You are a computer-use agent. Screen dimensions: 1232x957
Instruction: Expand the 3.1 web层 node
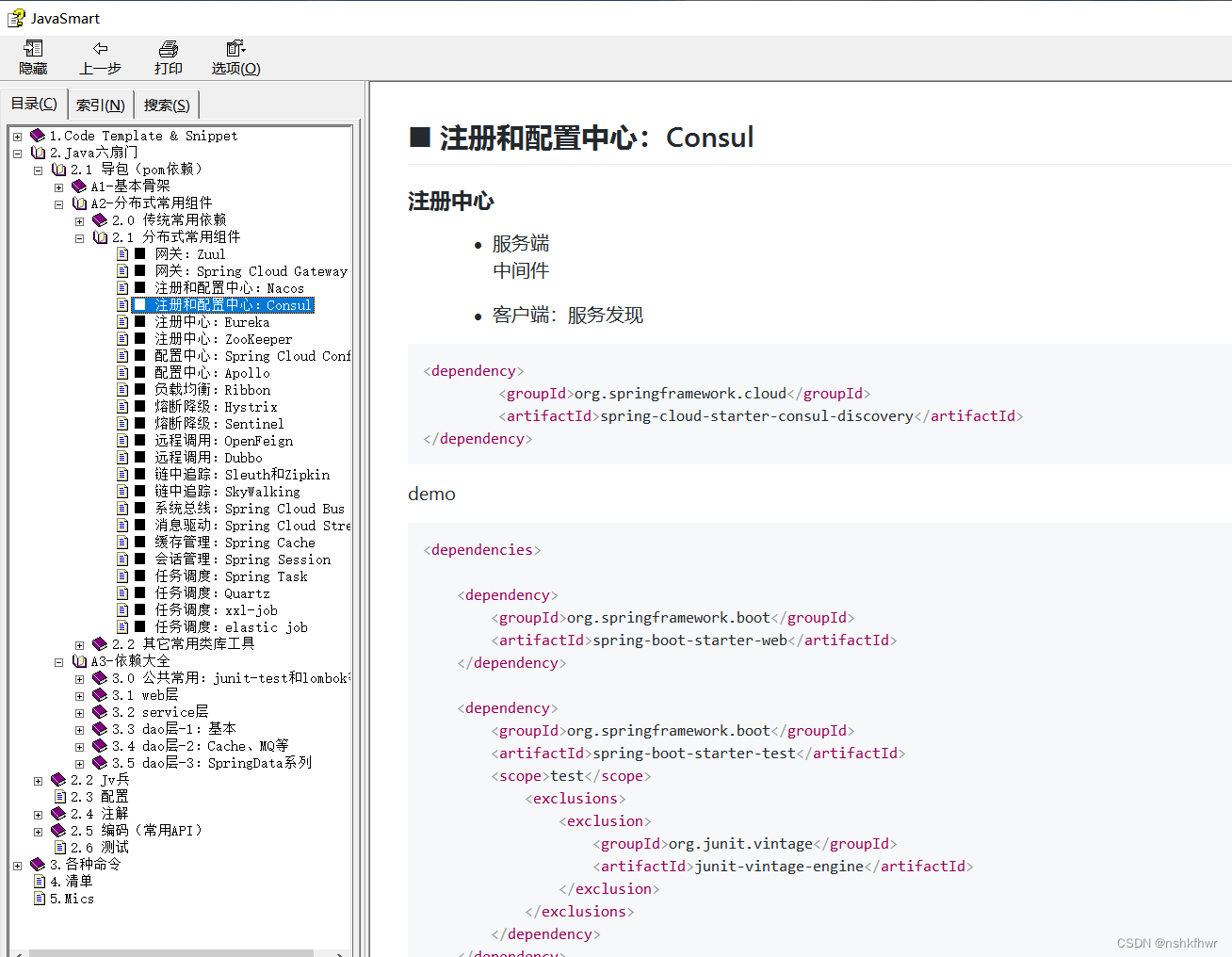click(79, 696)
